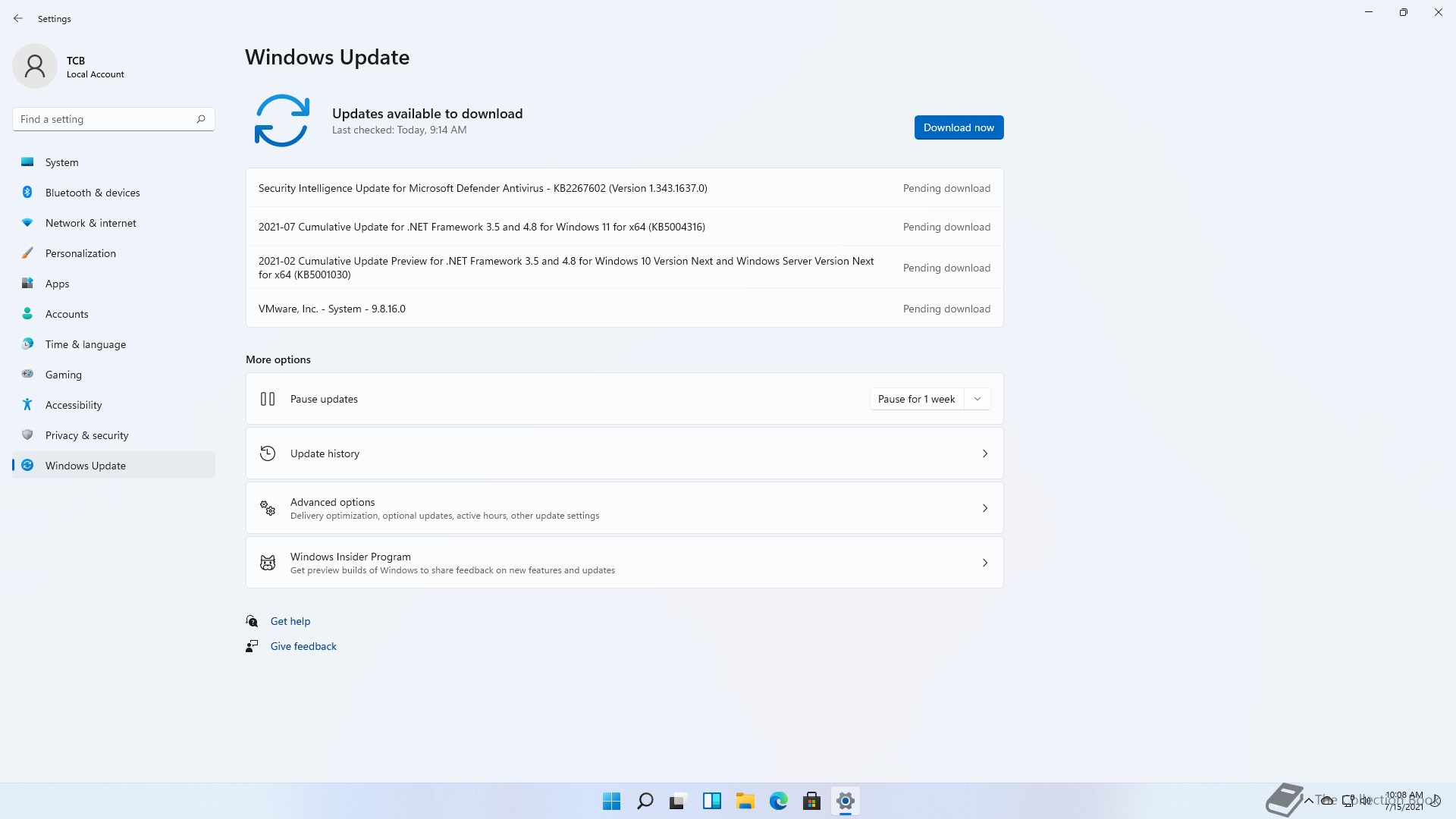Open the Windows Start button on taskbar
This screenshot has width=1456, height=819.
coord(611,801)
